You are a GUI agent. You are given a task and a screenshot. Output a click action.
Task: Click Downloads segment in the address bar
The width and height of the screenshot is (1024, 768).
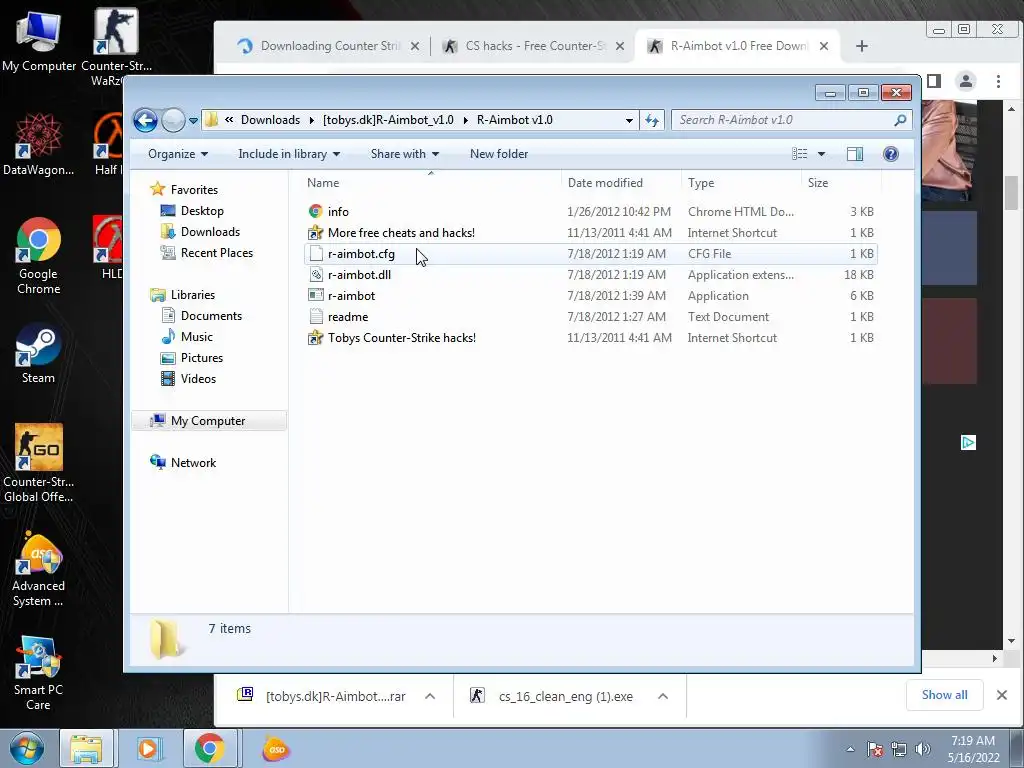[270, 120]
